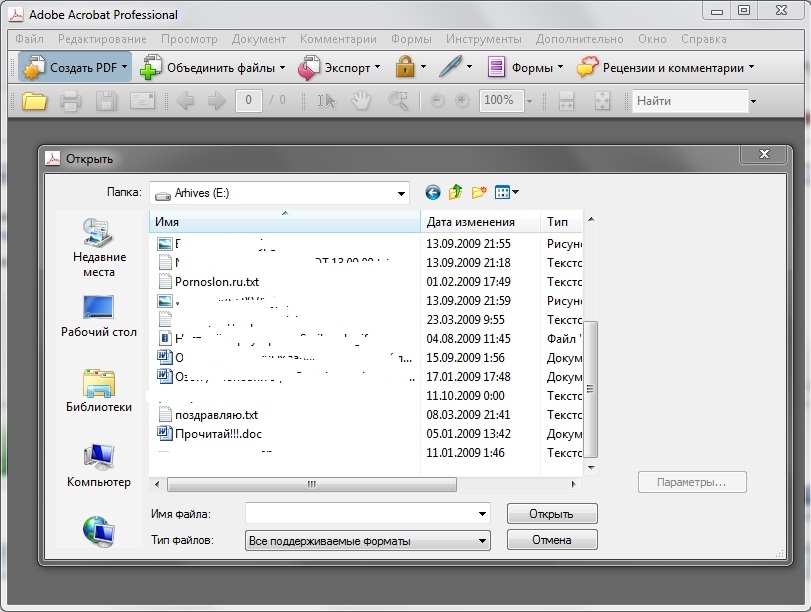Select the text cursor Select tool
The image size is (811, 612).
click(x=326, y=100)
